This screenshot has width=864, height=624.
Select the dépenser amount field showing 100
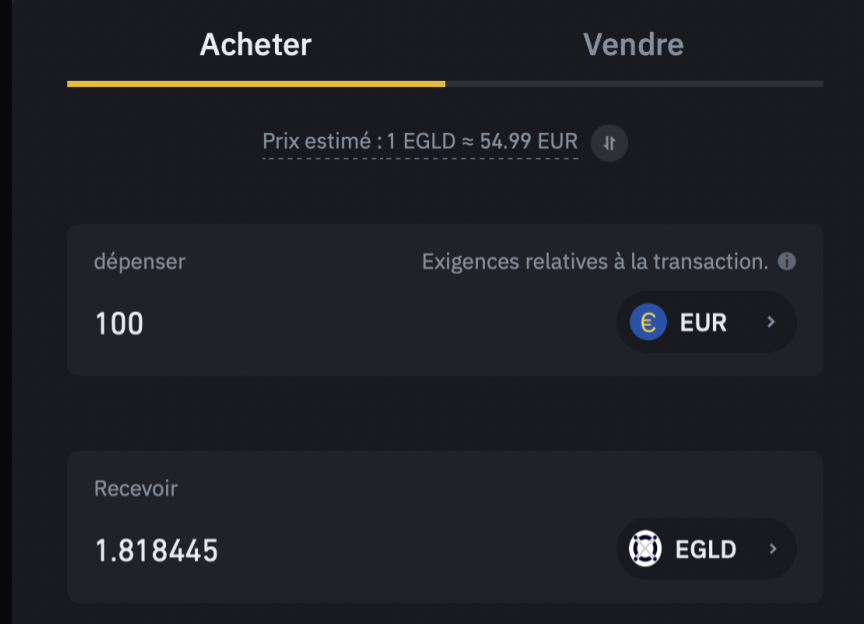pyautogui.click(x=119, y=322)
